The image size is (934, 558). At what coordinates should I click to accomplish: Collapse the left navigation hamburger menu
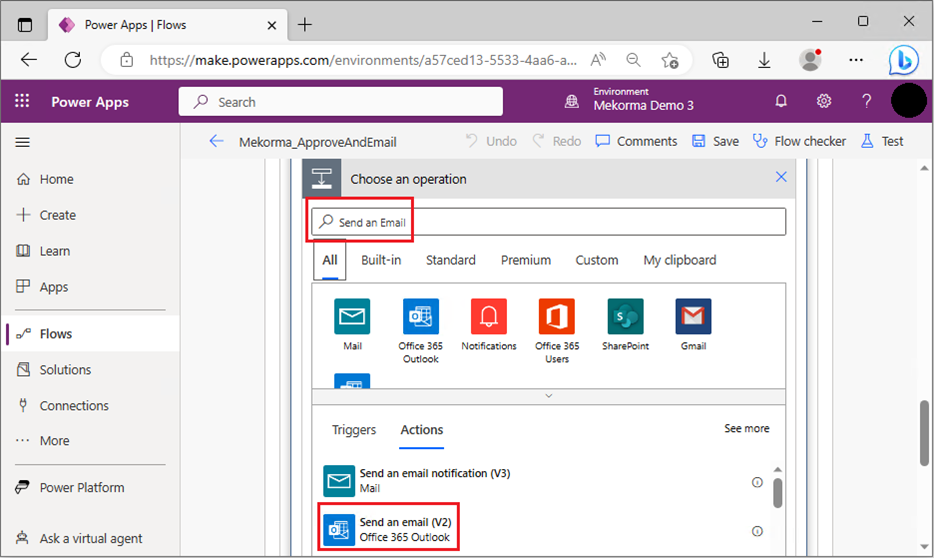(23, 142)
